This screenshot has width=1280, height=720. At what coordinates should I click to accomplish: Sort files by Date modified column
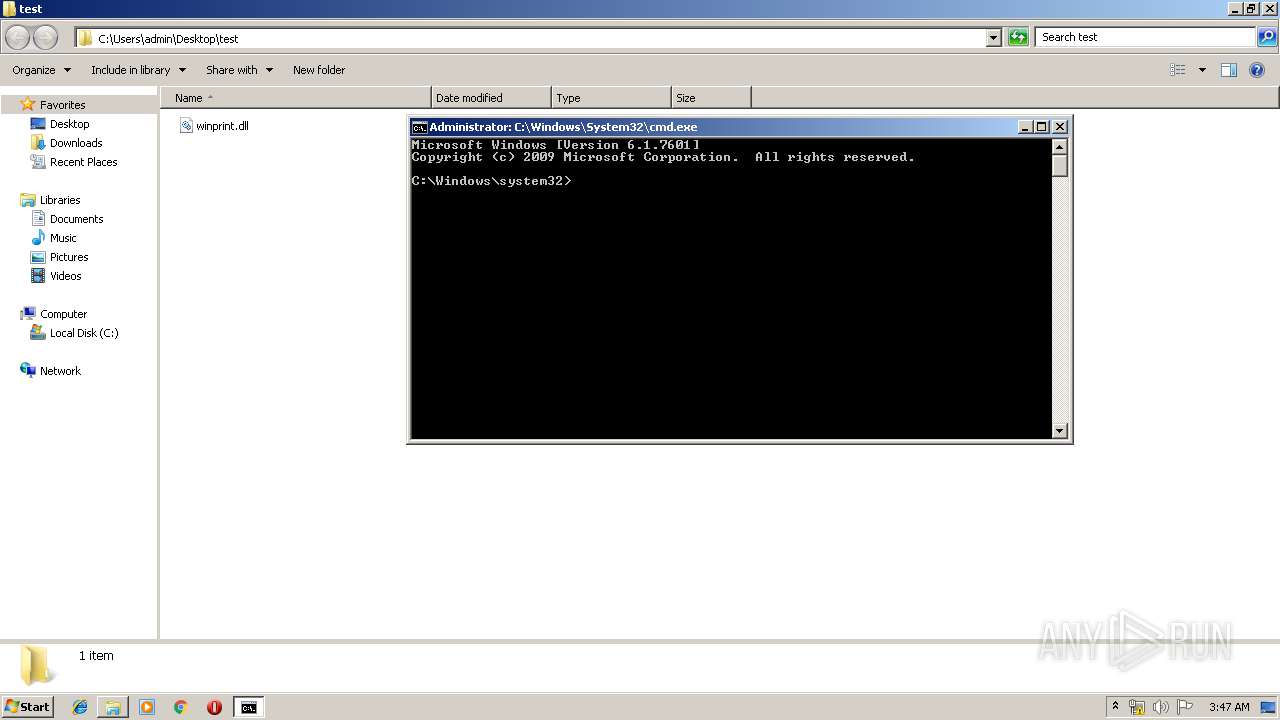491,98
